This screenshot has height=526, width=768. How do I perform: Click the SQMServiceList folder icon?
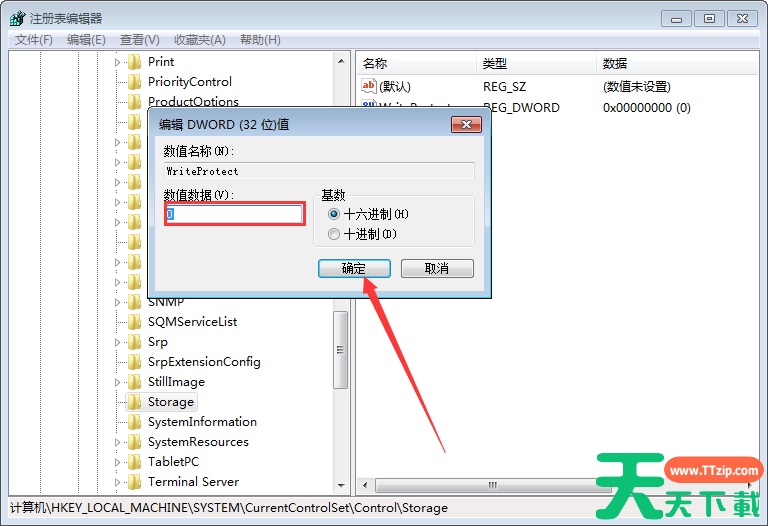[x=134, y=321]
